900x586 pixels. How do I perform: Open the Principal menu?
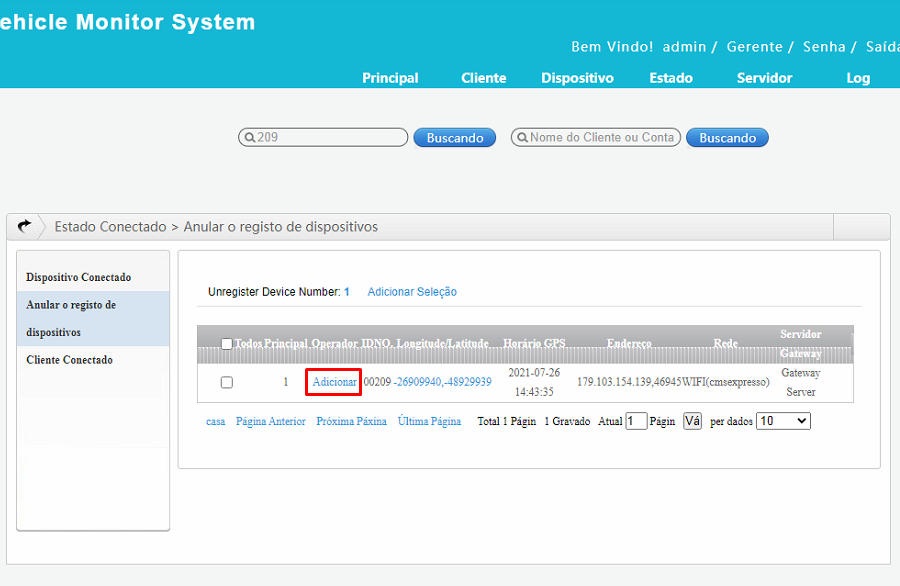tap(390, 78)
